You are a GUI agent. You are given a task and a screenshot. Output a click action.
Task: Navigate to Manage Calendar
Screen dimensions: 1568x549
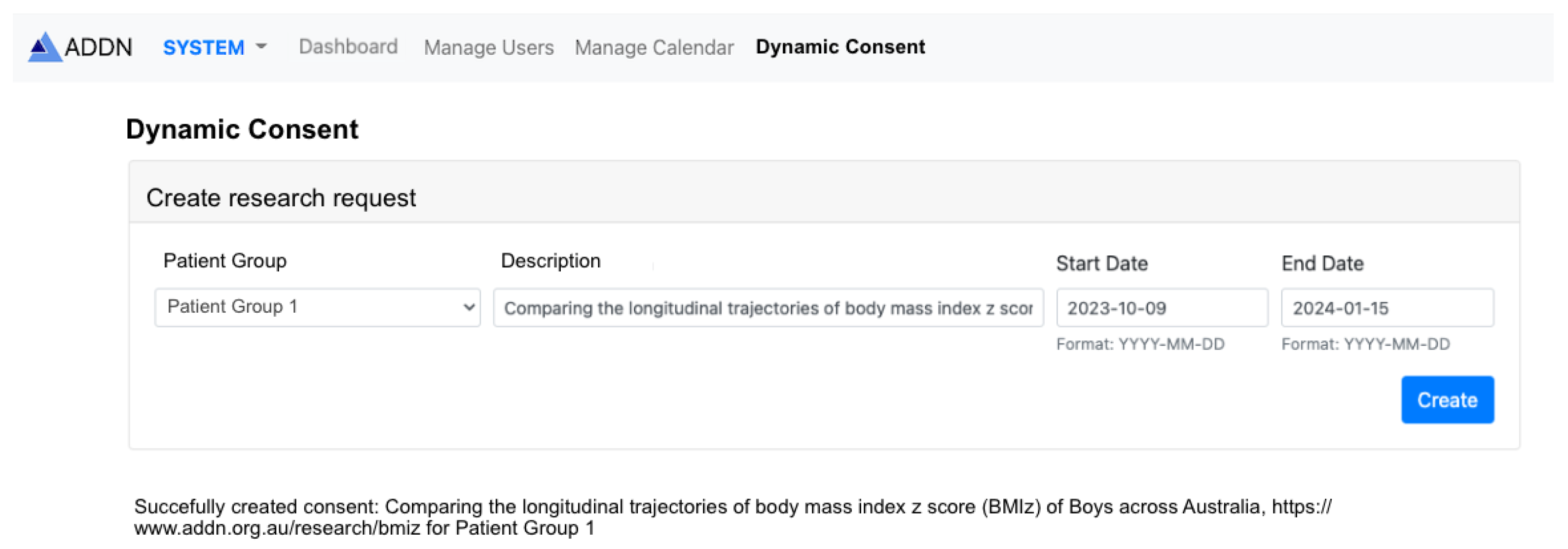(654, 47)
